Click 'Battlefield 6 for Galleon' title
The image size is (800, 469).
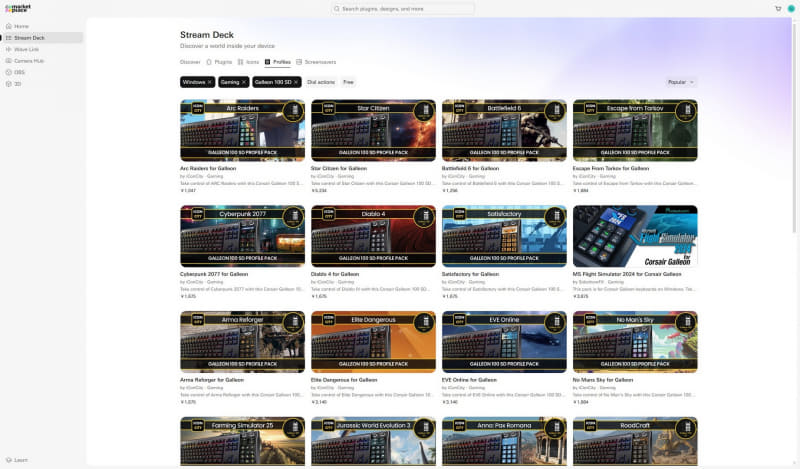click(470, 168)
